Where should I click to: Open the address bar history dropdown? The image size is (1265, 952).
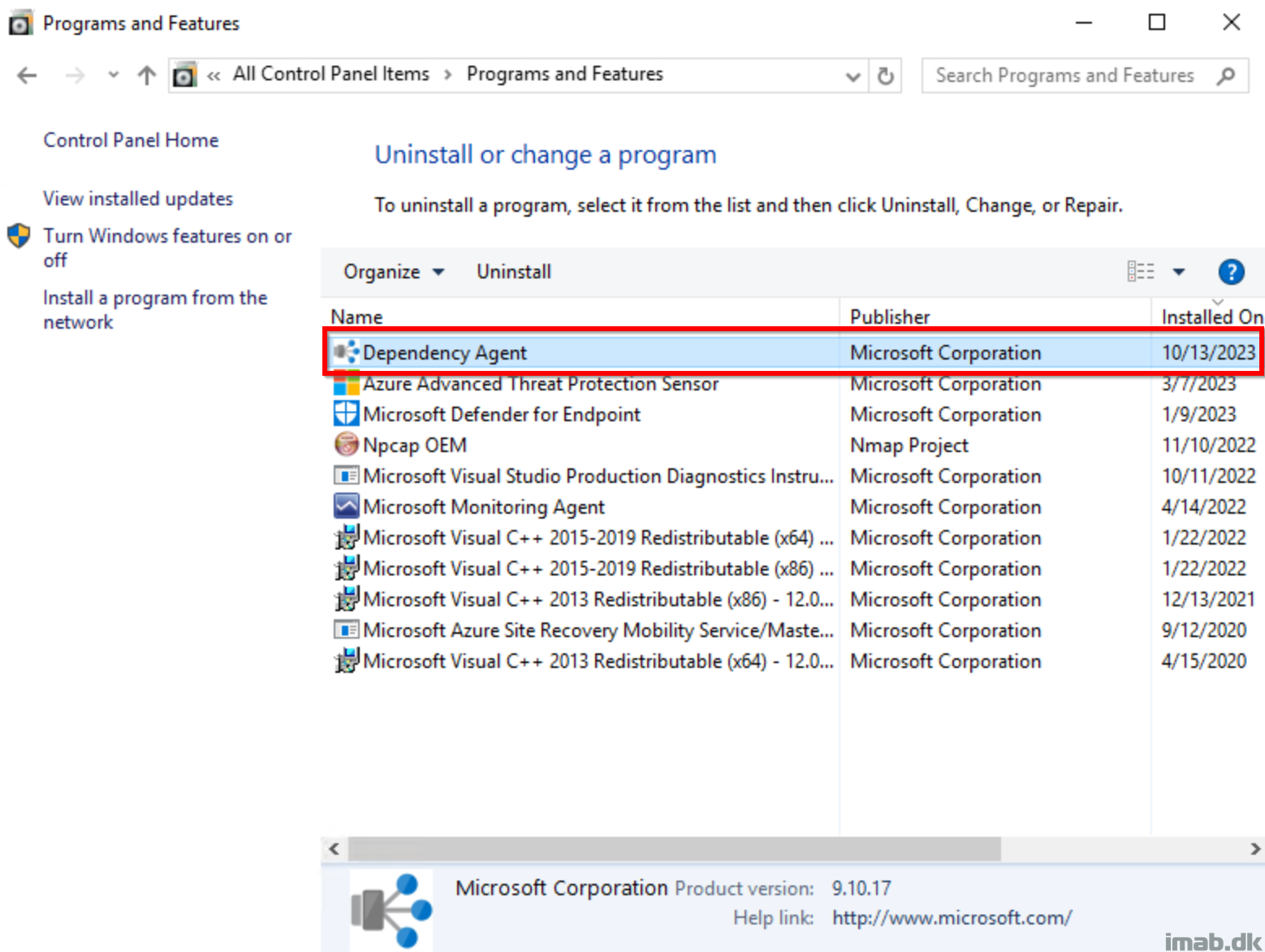[853, 76]
